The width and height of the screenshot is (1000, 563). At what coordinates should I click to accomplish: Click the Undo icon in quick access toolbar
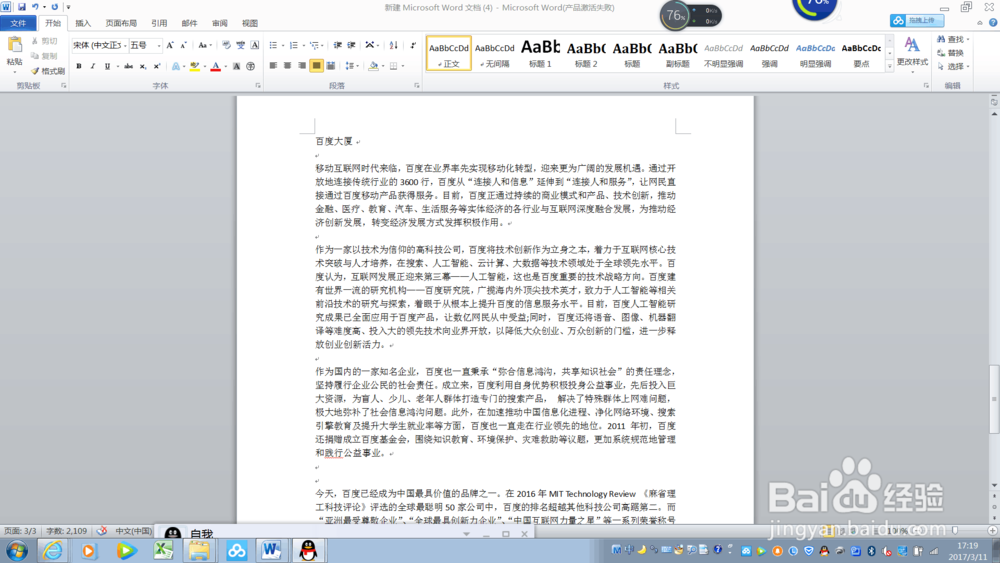[35, 7]
